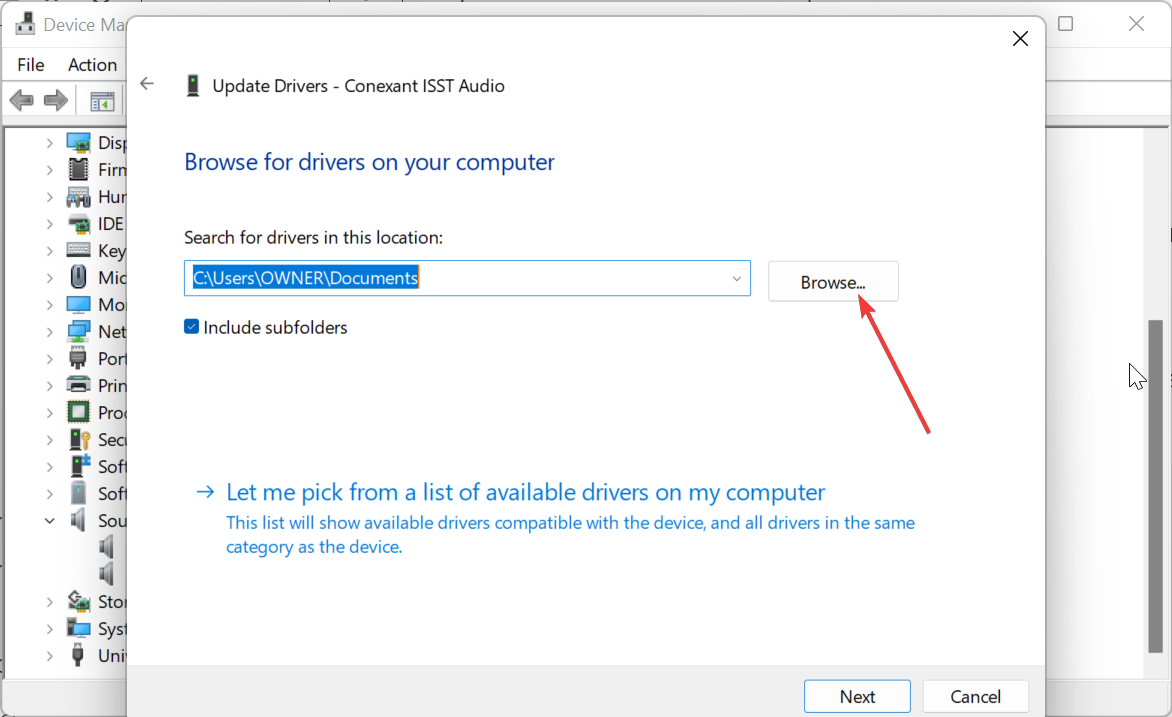Open the File menu in Device Manager
Screen dimensions: 1172x717
tap(31, 65)
